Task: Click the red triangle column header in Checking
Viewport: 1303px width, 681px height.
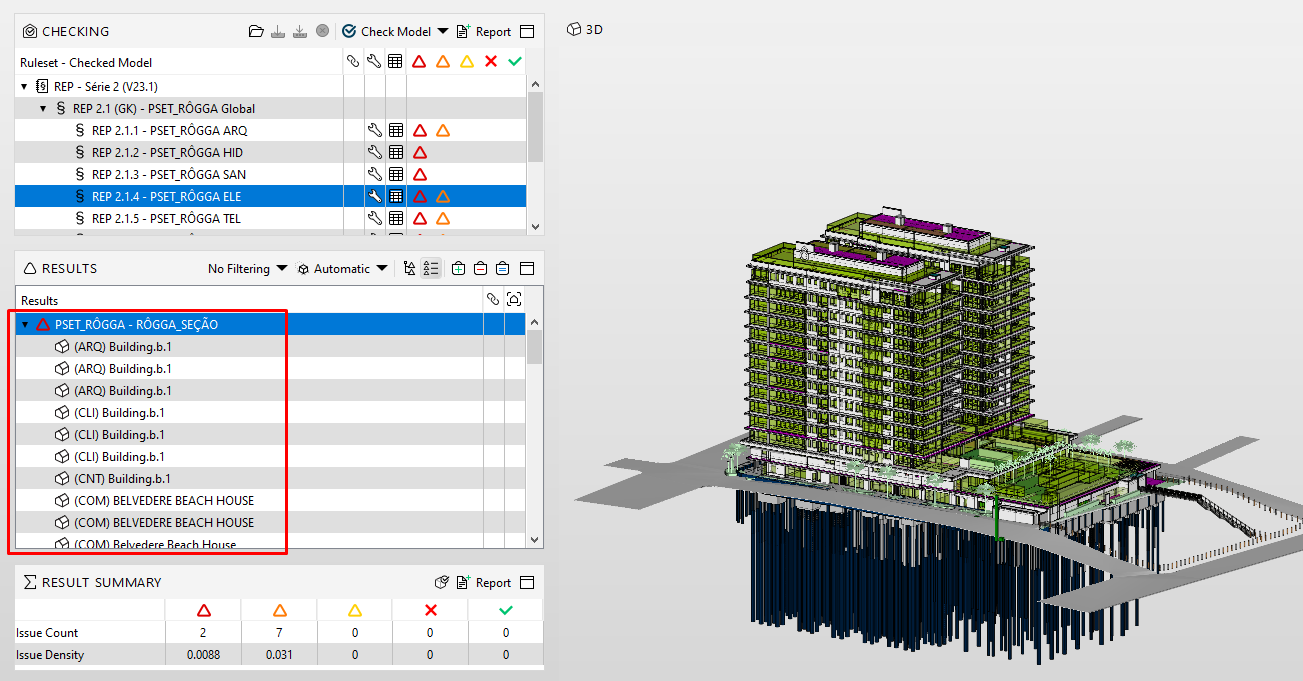Action: click(x=420, y=62)
